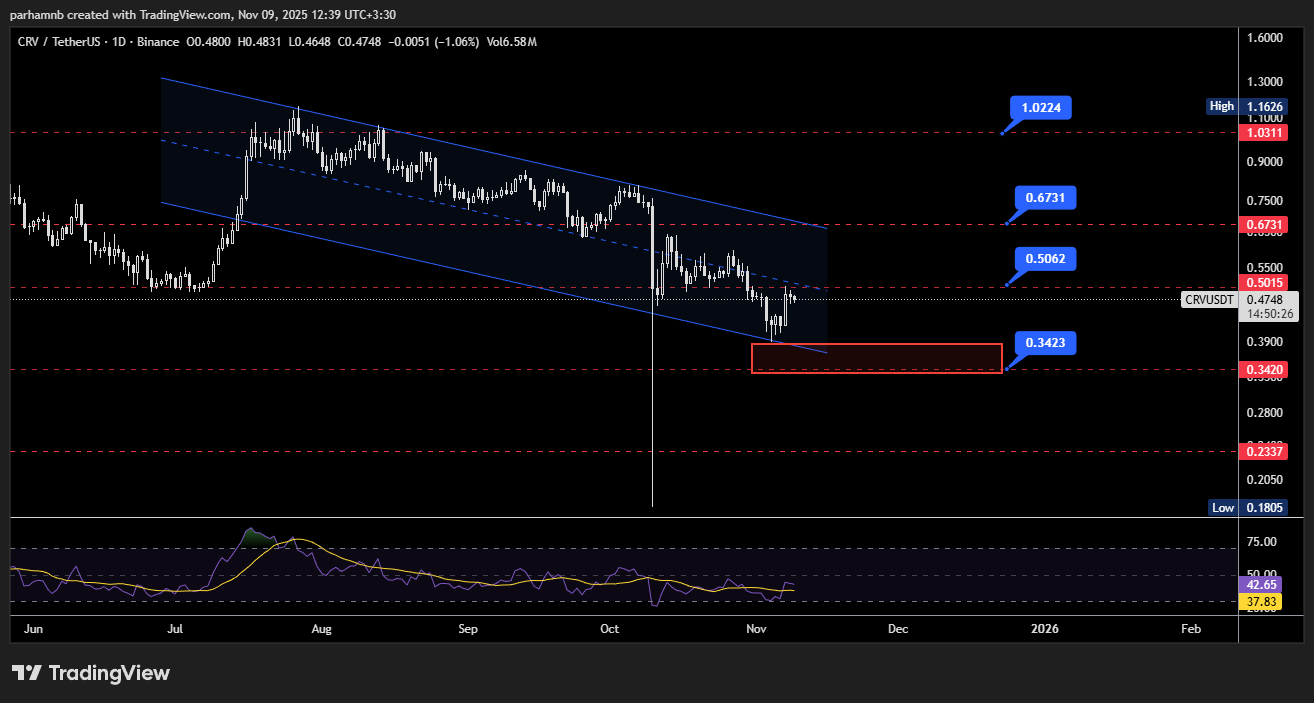Click the TradingView logo icon

27,673
